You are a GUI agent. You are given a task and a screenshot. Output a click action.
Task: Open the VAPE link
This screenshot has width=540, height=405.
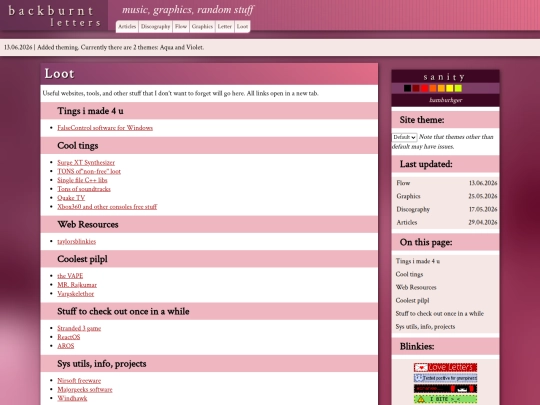tap(70, 276)
